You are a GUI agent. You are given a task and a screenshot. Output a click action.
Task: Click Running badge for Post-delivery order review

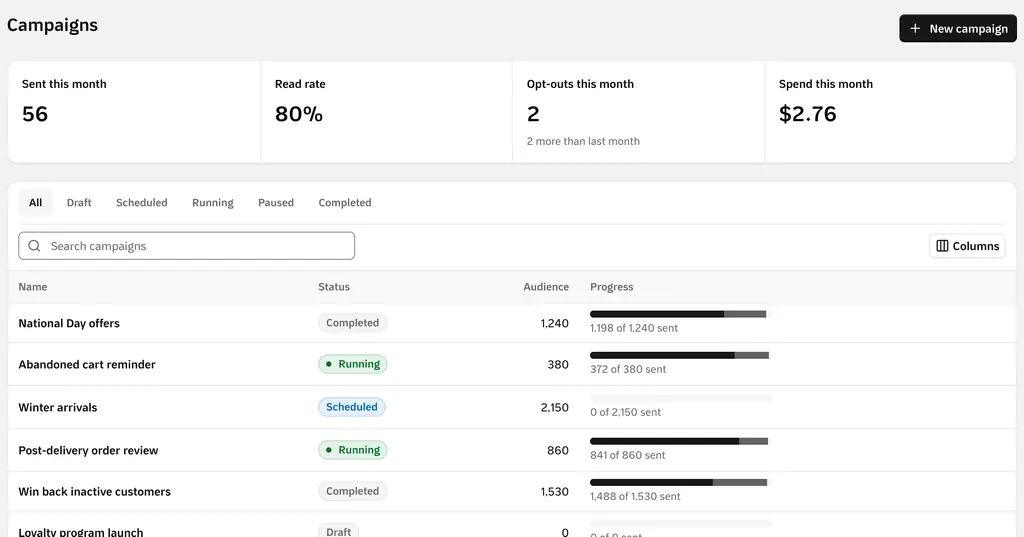point(353,450)
